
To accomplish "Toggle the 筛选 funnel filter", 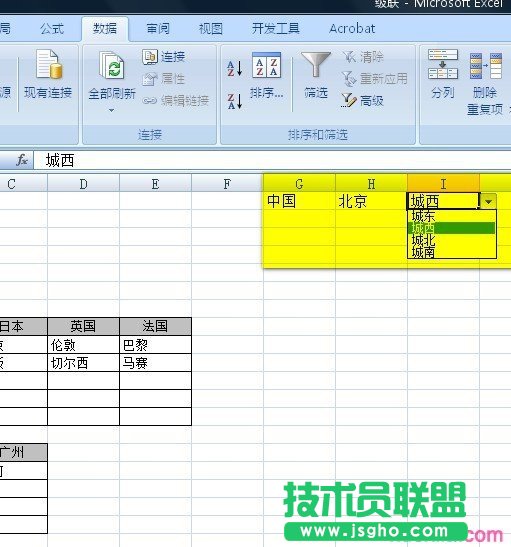I will [316, 64].
